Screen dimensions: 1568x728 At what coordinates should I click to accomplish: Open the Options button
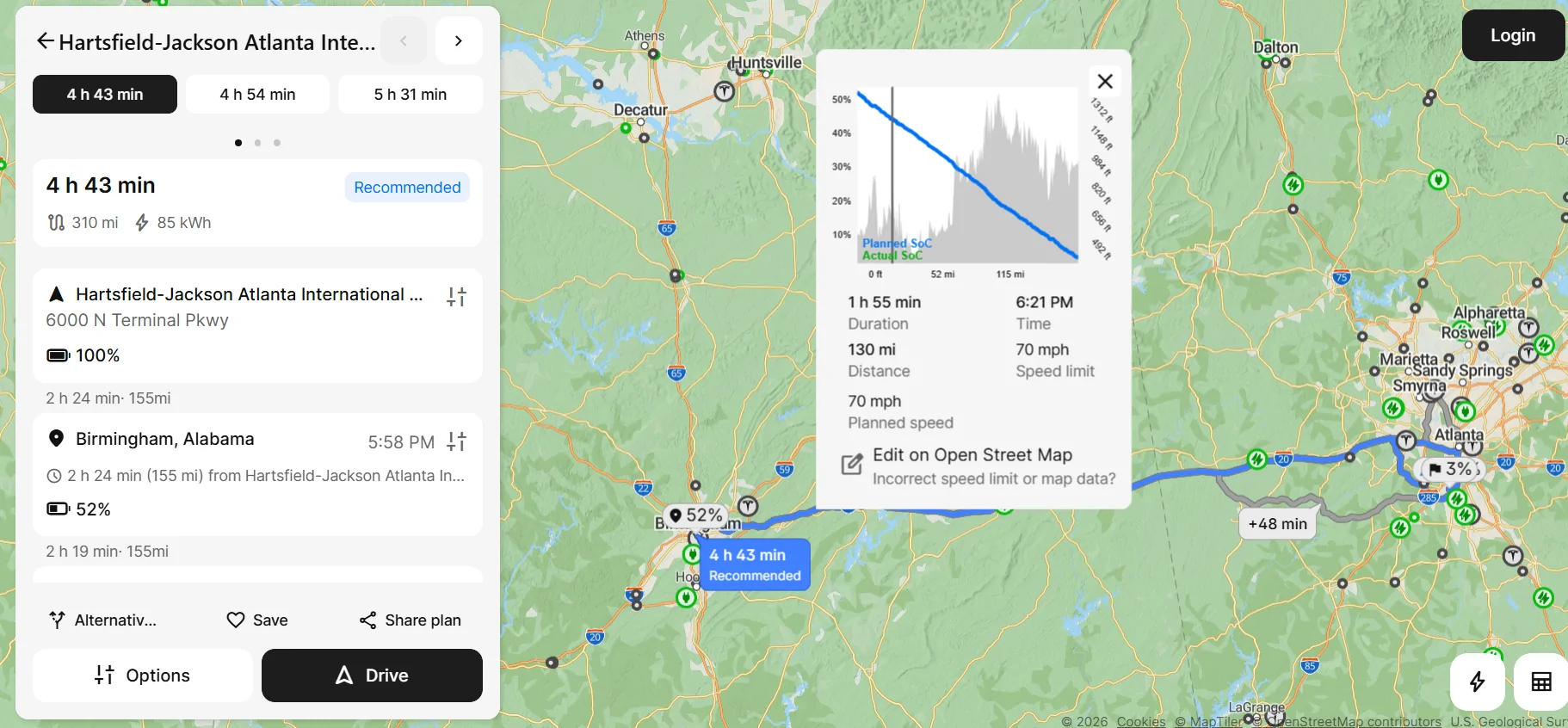tap(143, 676)
